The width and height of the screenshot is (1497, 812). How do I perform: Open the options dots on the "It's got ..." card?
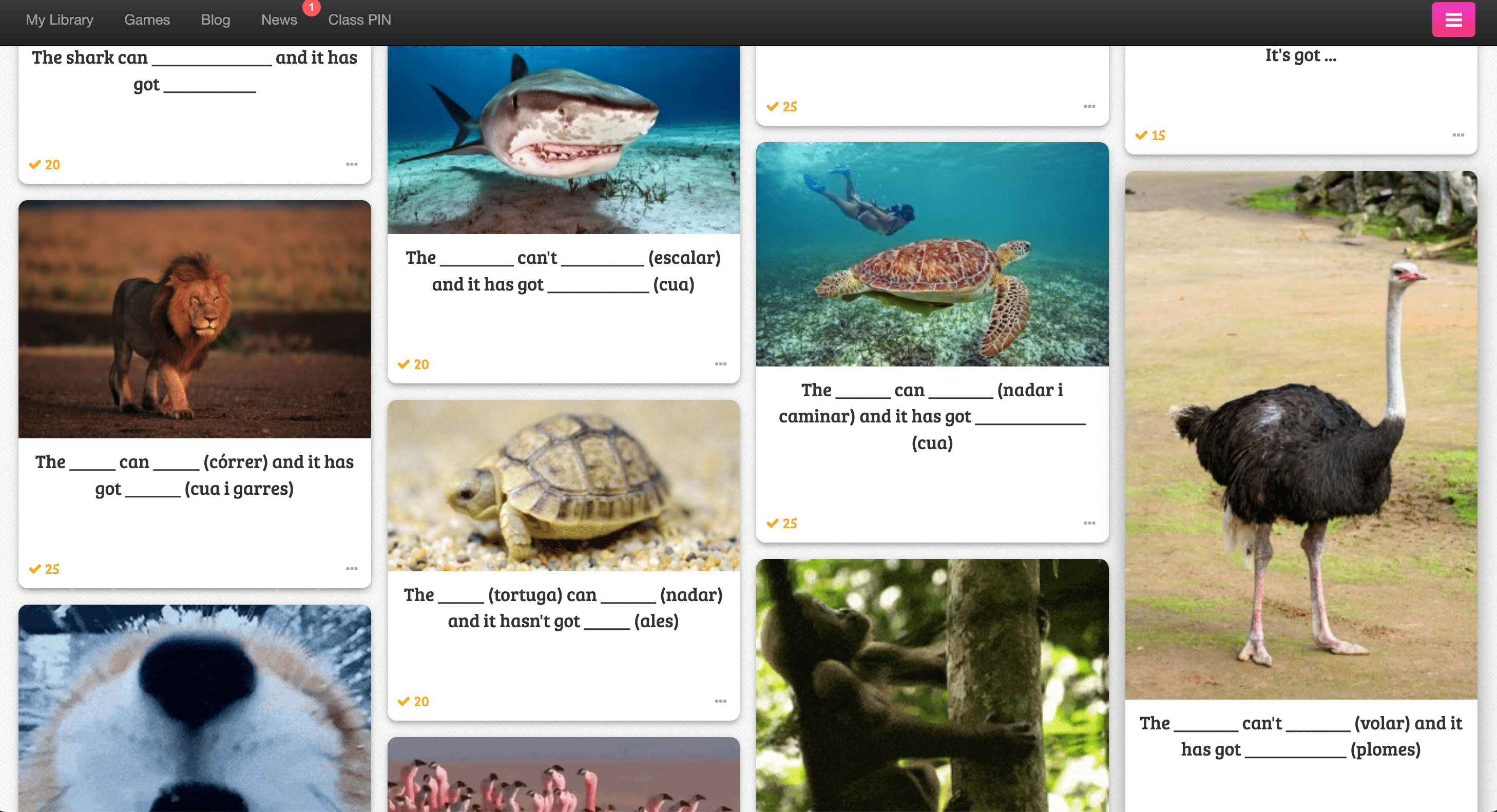click(x=1458, y=136)
